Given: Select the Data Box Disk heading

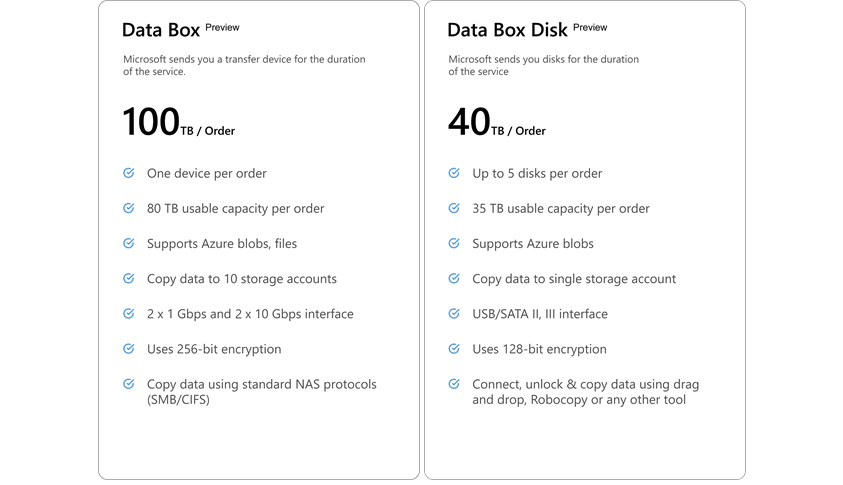Looking at the screenshot, I should [507, 30].
